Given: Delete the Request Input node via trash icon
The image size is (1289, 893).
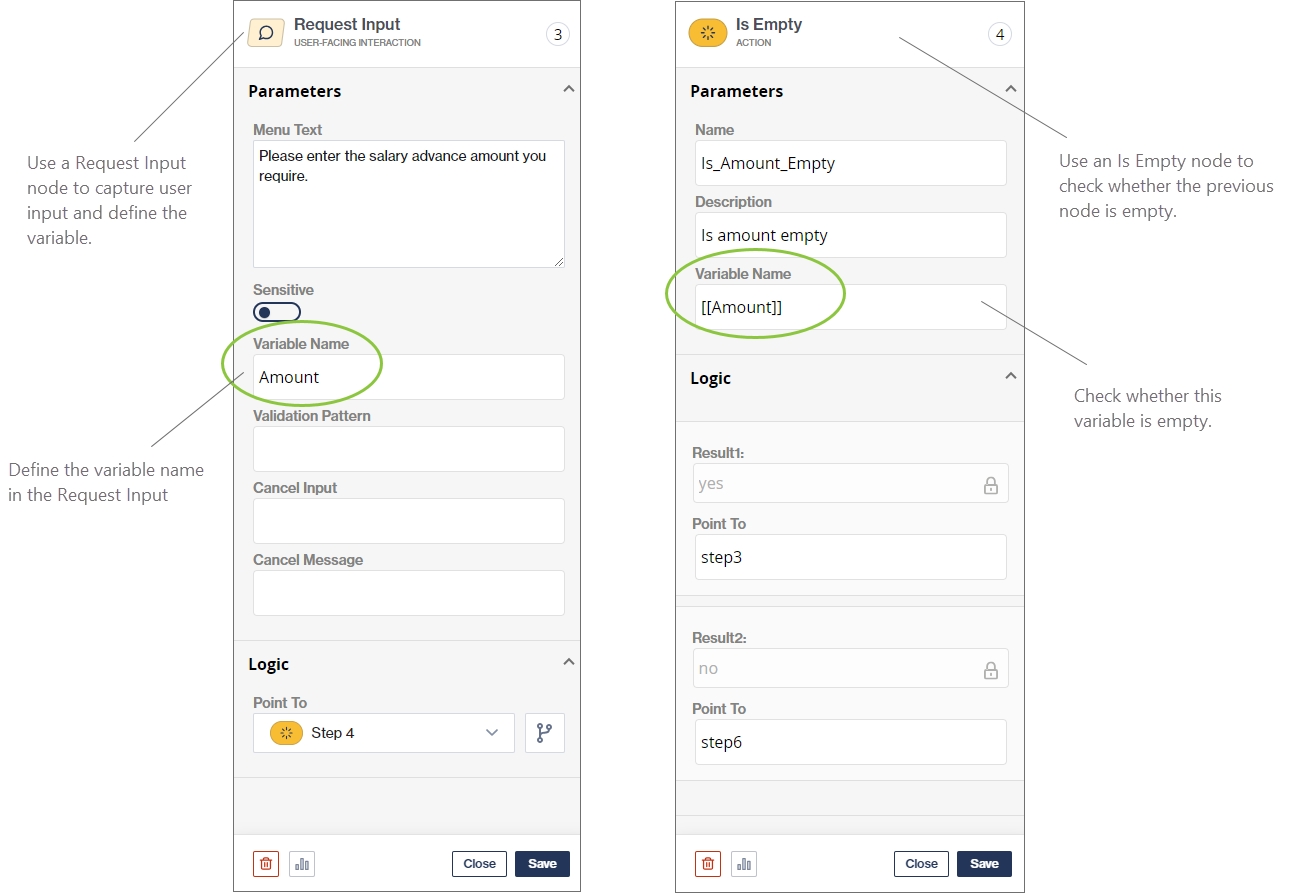Looking at the screenshot, I should pyautogui.click(x=266, y=864).
